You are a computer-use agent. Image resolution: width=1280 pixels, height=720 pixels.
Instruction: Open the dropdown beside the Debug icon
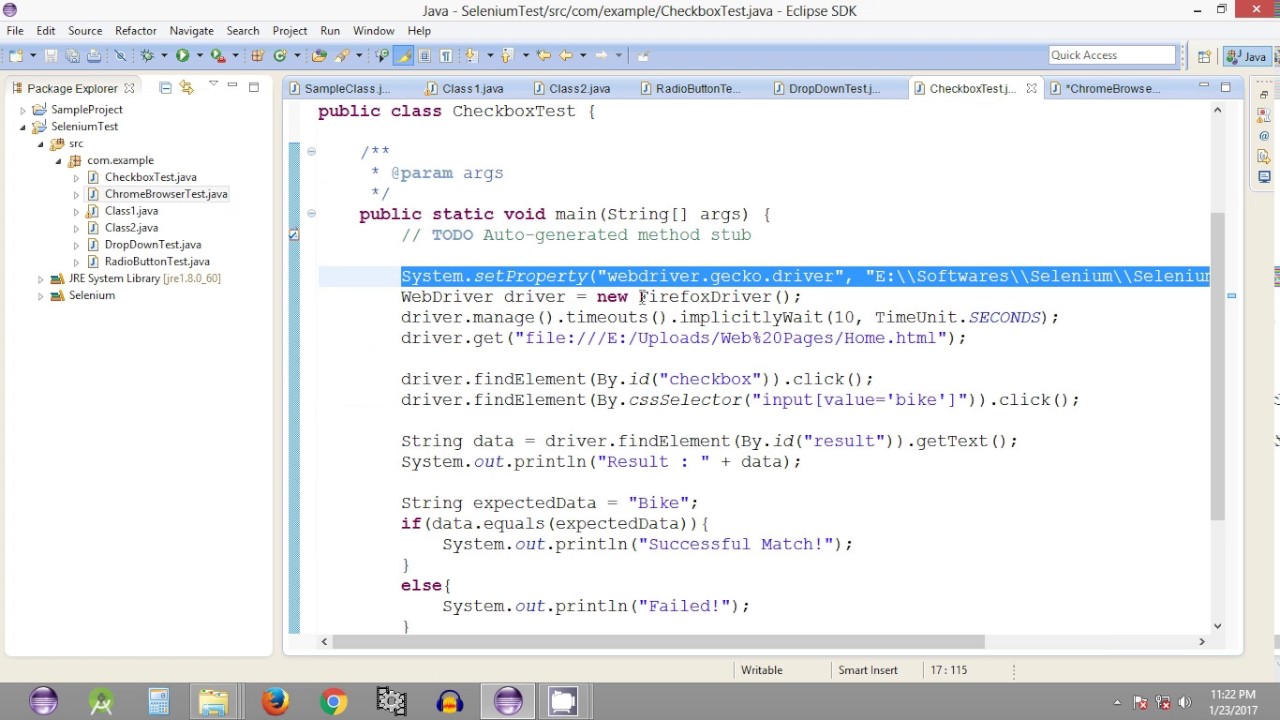(x=164, y=56)
